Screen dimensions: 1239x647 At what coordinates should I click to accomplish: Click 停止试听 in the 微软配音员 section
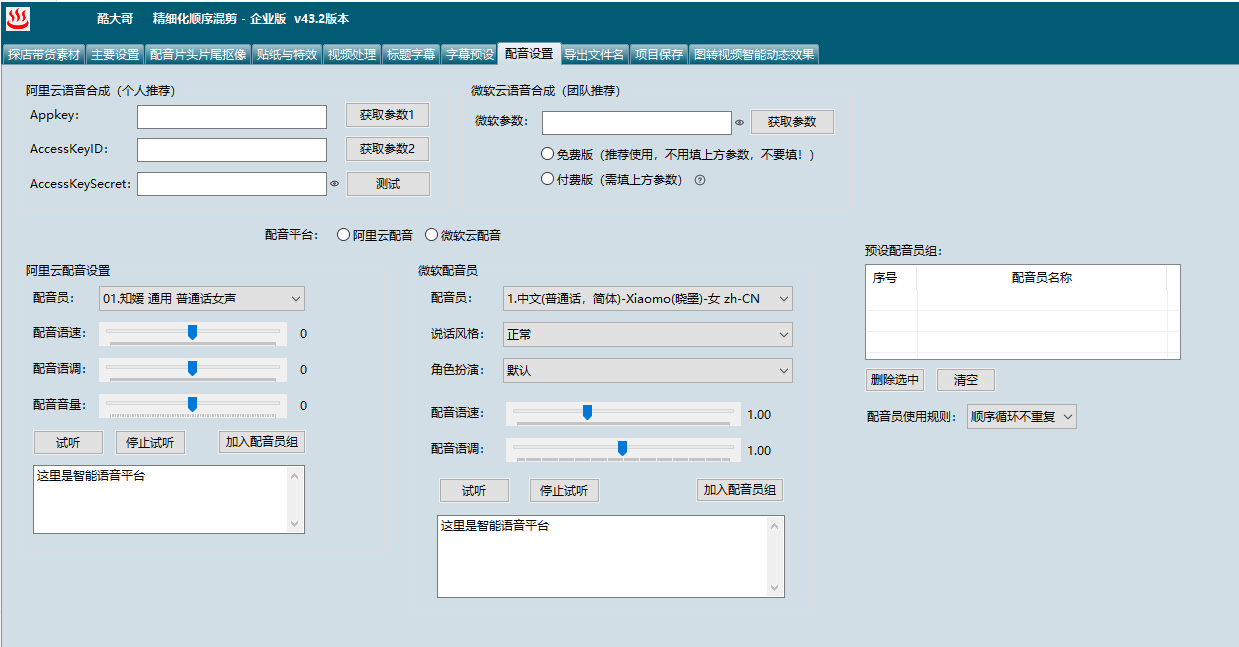point(564,490)
